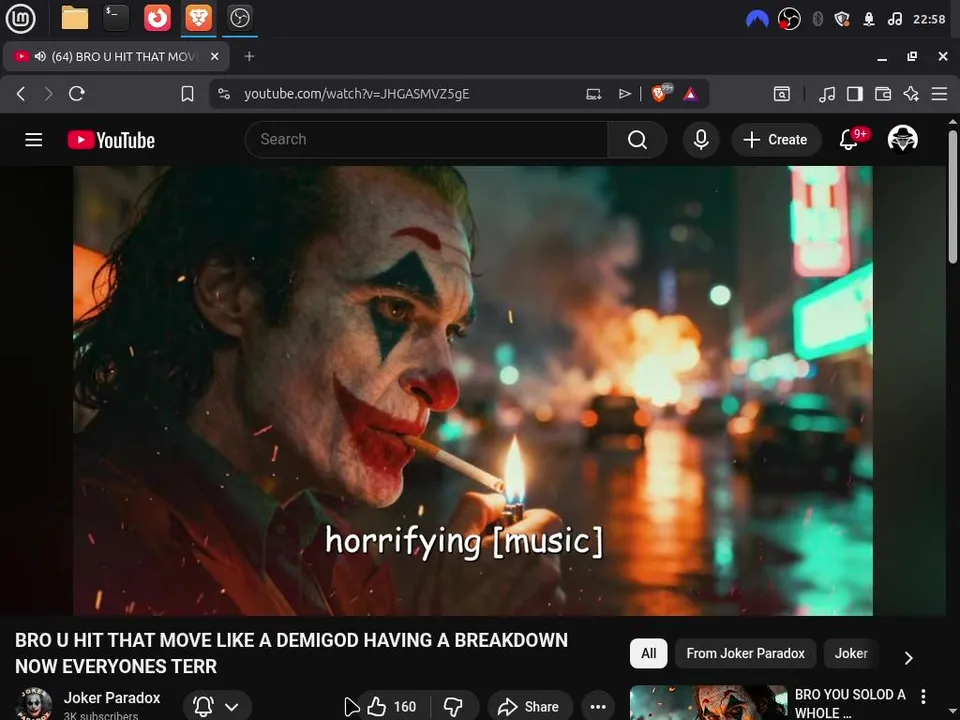The width and height of the screenshot is (960, 720).
Task: Select the BRO U HIT THAT MOVE tab
Action: click(x=116, y=56)
